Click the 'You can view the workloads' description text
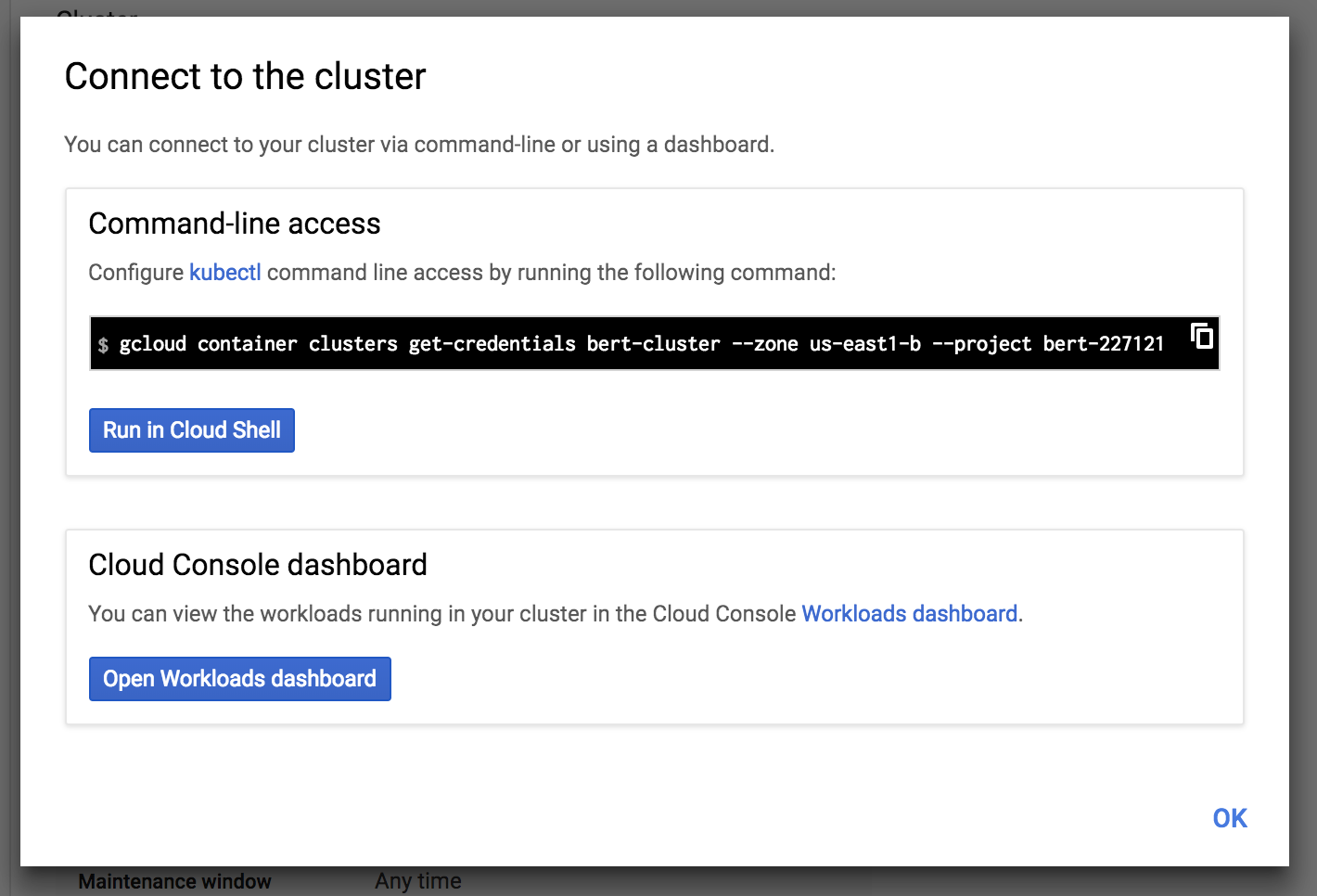Image resolution: width=1317 pixels, height=896 pixels. [x=441, y=614]
